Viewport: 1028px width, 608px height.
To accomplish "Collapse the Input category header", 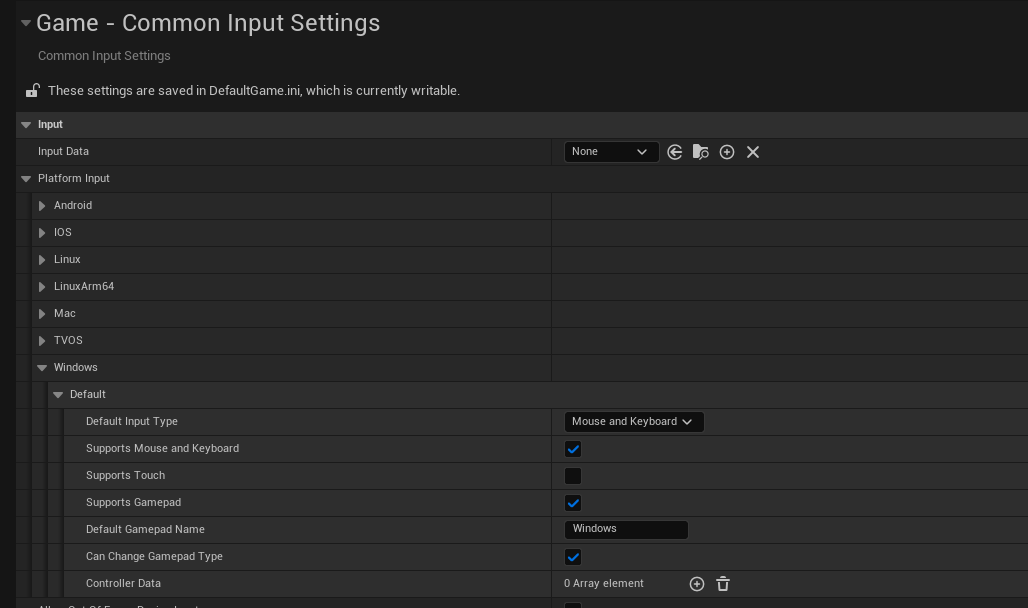I will (x=26, y=125).
